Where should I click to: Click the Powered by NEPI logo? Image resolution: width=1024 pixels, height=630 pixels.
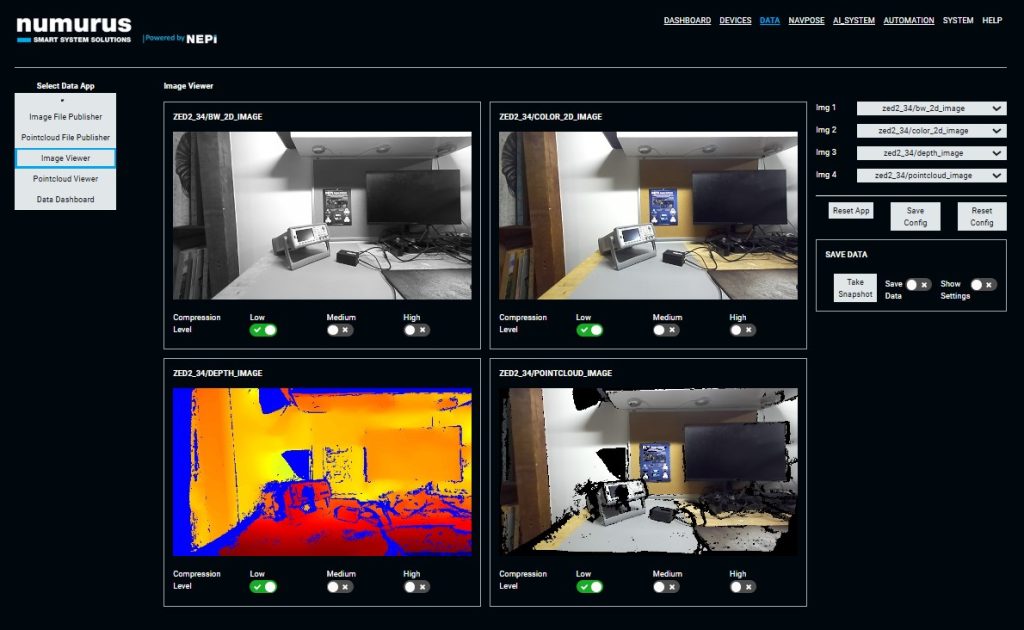(180, 38)
